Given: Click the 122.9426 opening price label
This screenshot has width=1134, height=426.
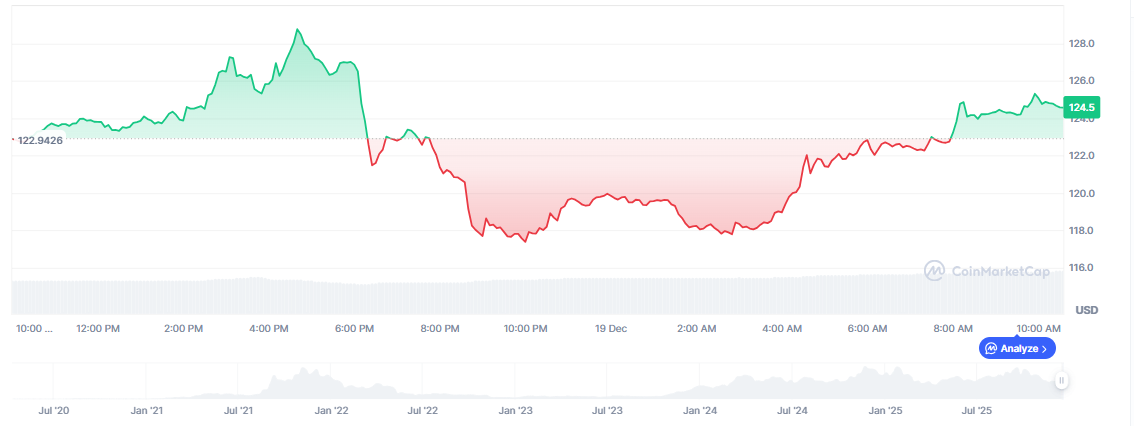Looking at the screenshot, I should [39, 140].
